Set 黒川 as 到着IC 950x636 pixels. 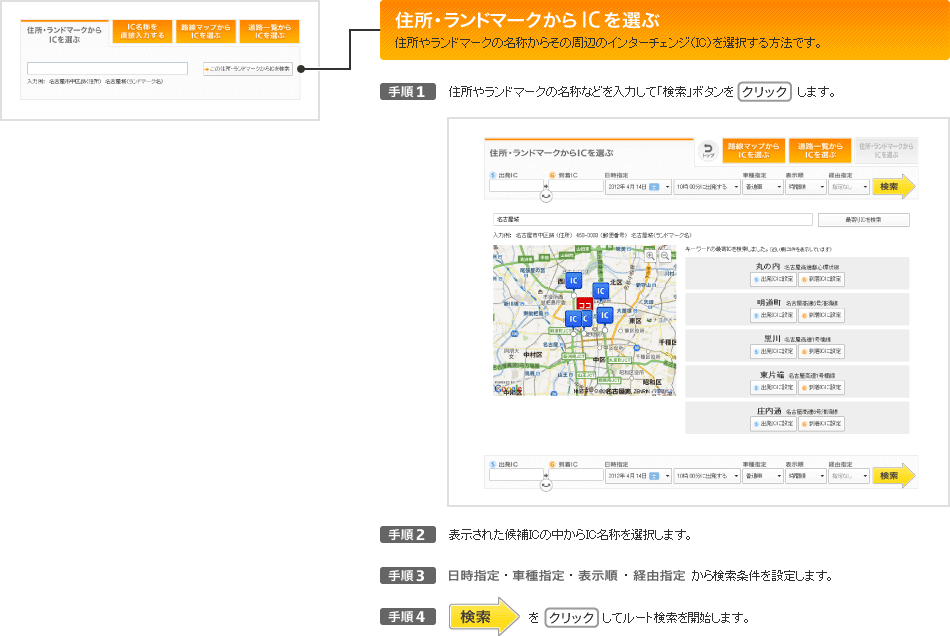(x=822, y=351)
